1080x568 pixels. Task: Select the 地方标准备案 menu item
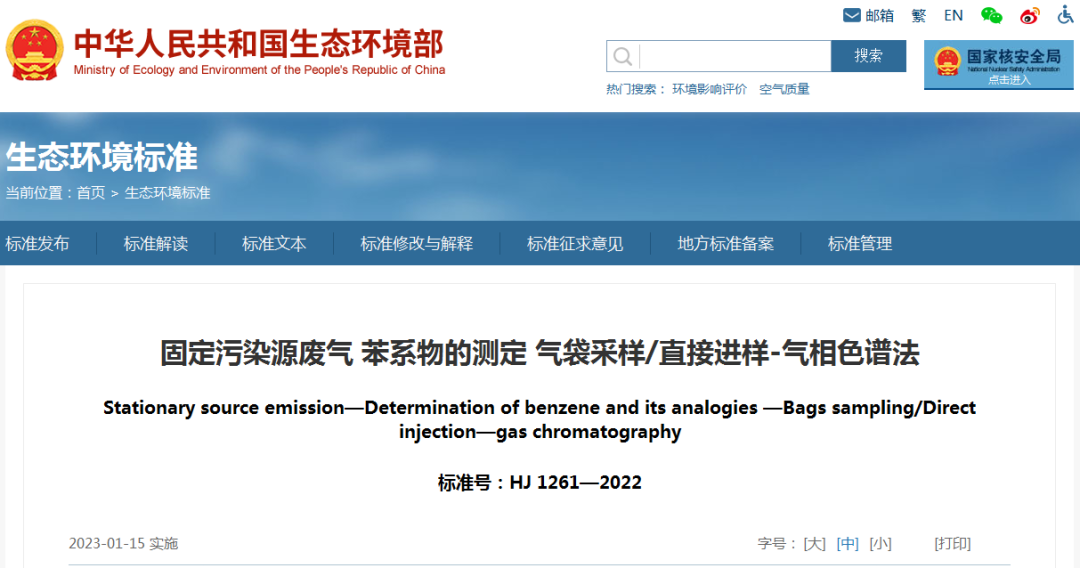pyautogui.click(x=725, y=244)
